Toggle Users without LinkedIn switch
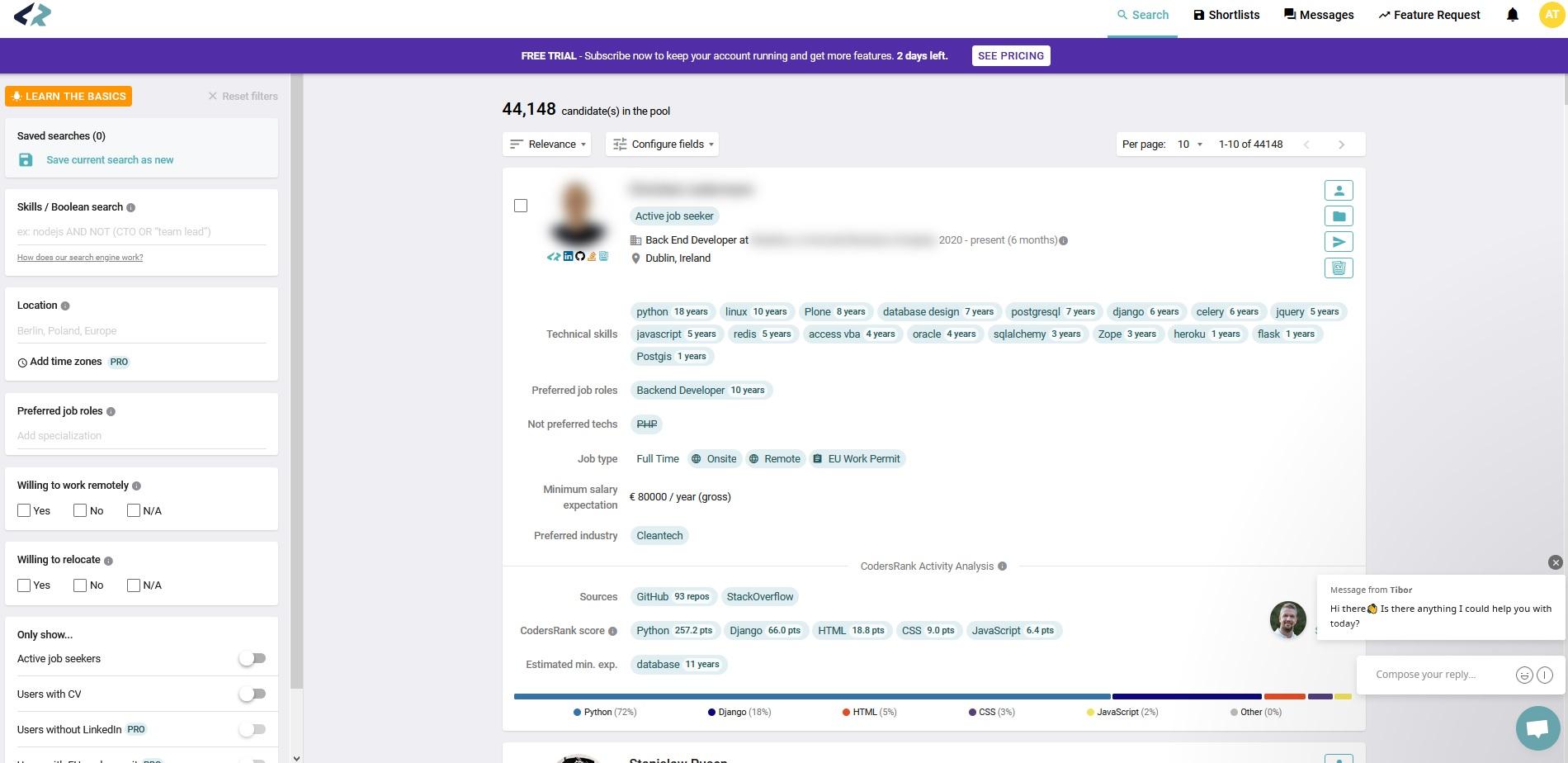1568x763 pixels. (x=253, y=729)
